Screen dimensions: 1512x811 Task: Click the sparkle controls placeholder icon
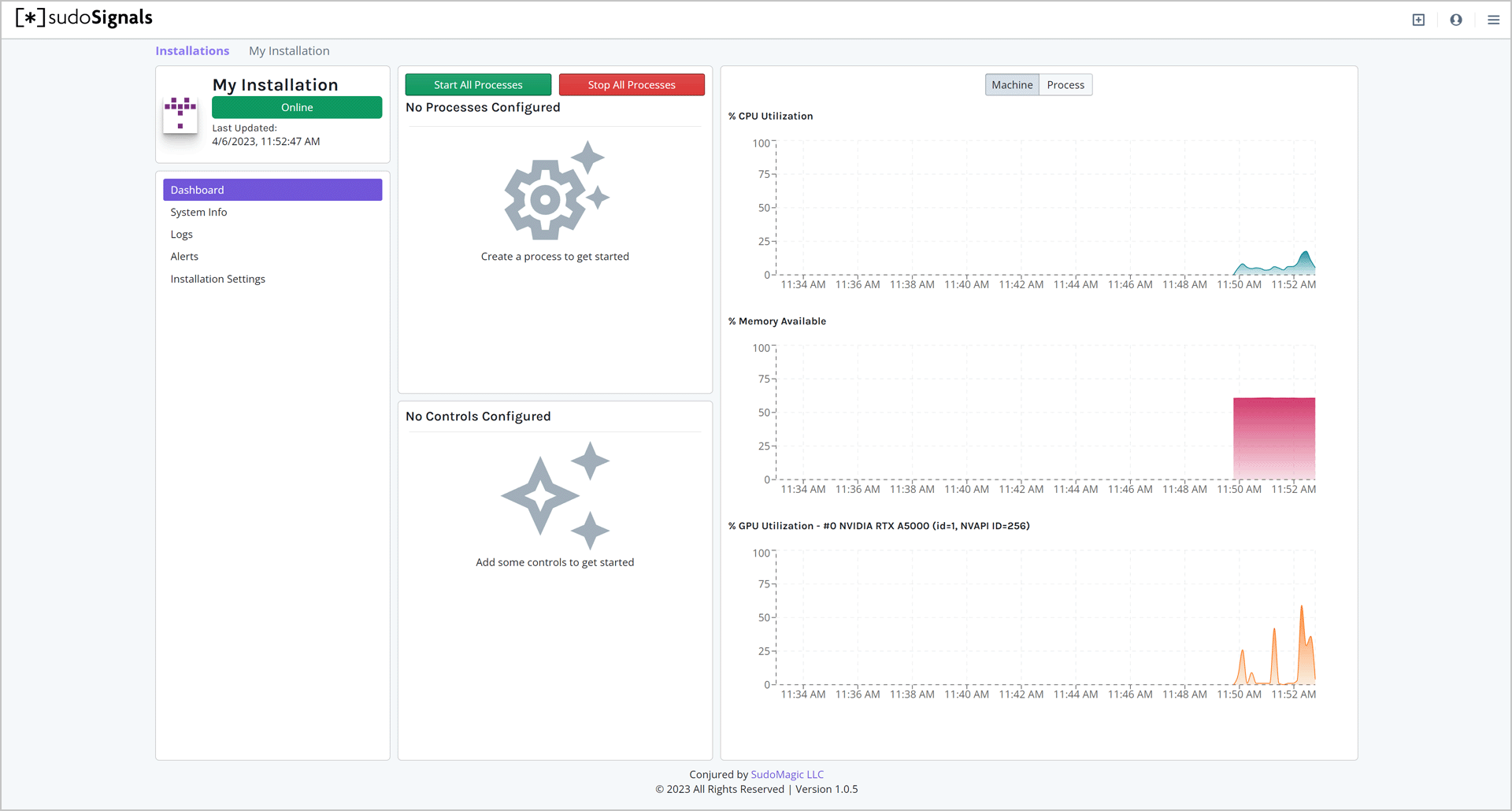tap(556, 495)
